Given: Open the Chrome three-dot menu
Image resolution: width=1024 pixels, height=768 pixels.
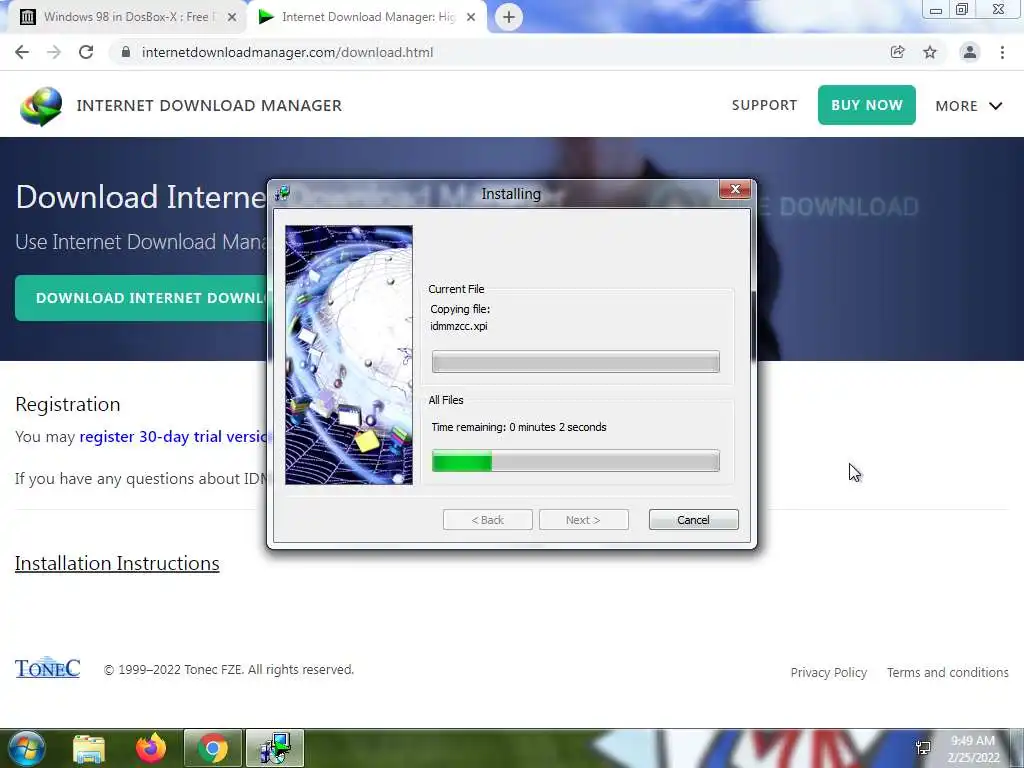Looking at the screenshot, I should [x=1002, y=52].
